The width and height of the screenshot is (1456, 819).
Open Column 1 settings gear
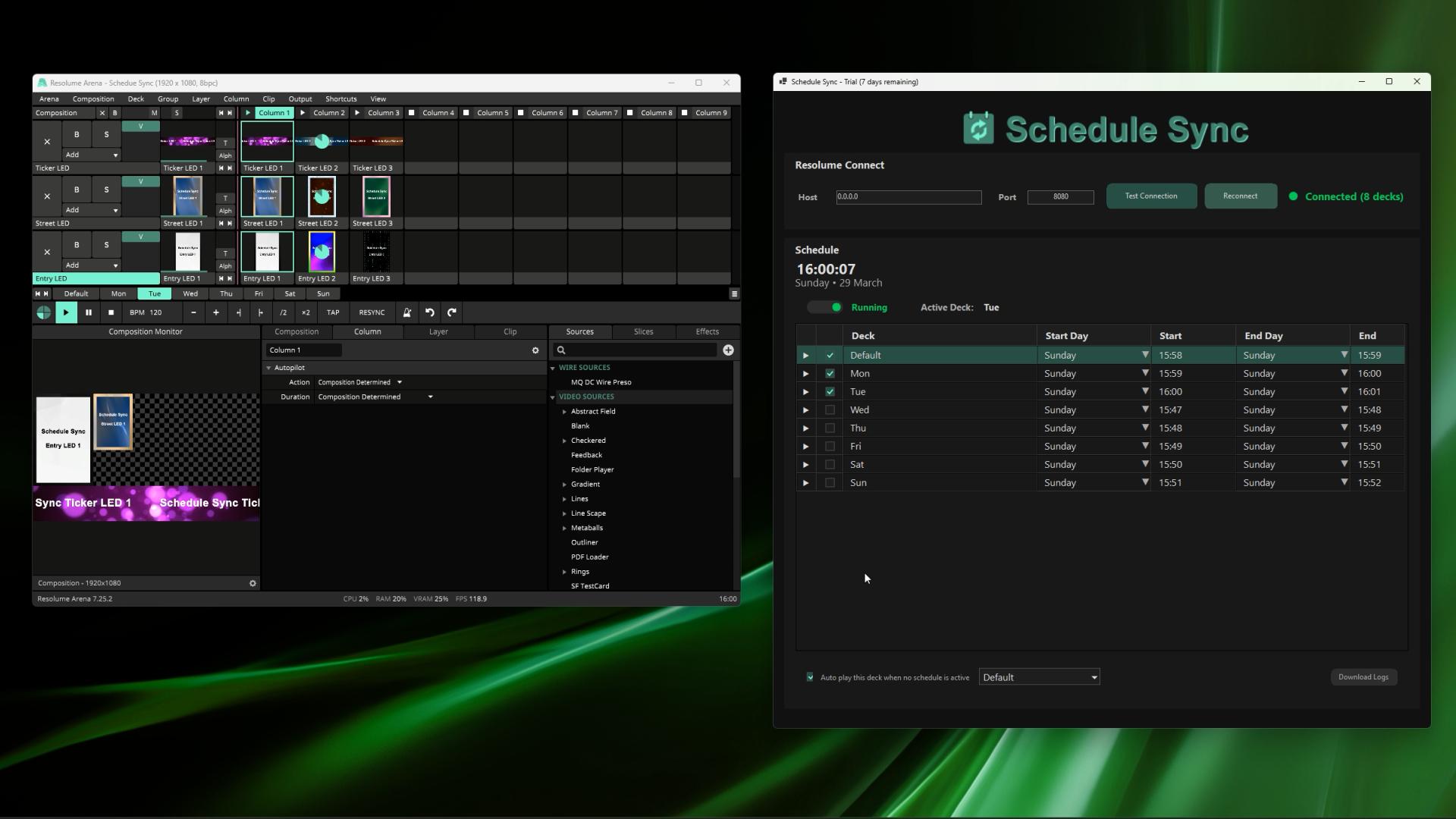click(x=535, y=350)
